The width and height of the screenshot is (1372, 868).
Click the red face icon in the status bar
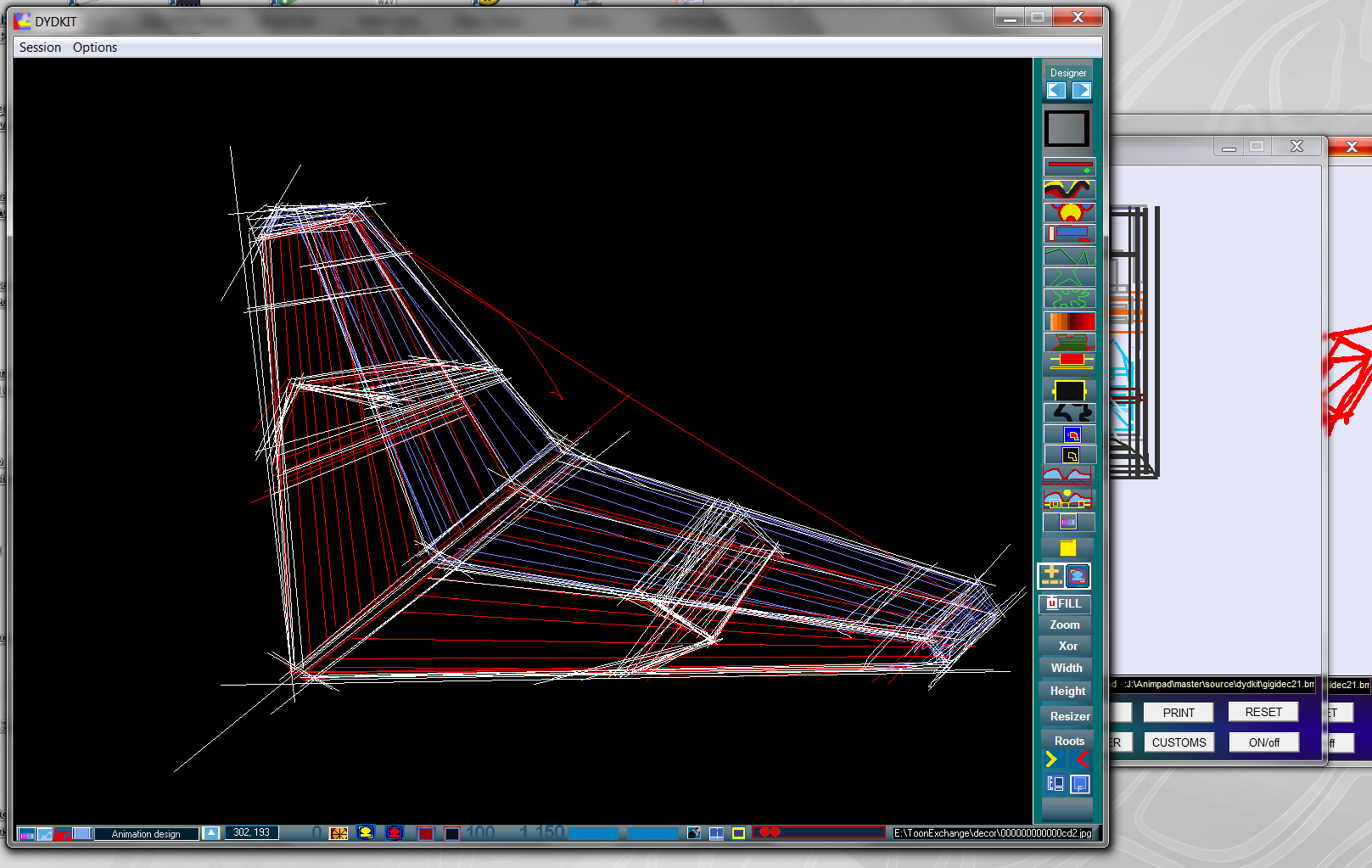point(395,833)
